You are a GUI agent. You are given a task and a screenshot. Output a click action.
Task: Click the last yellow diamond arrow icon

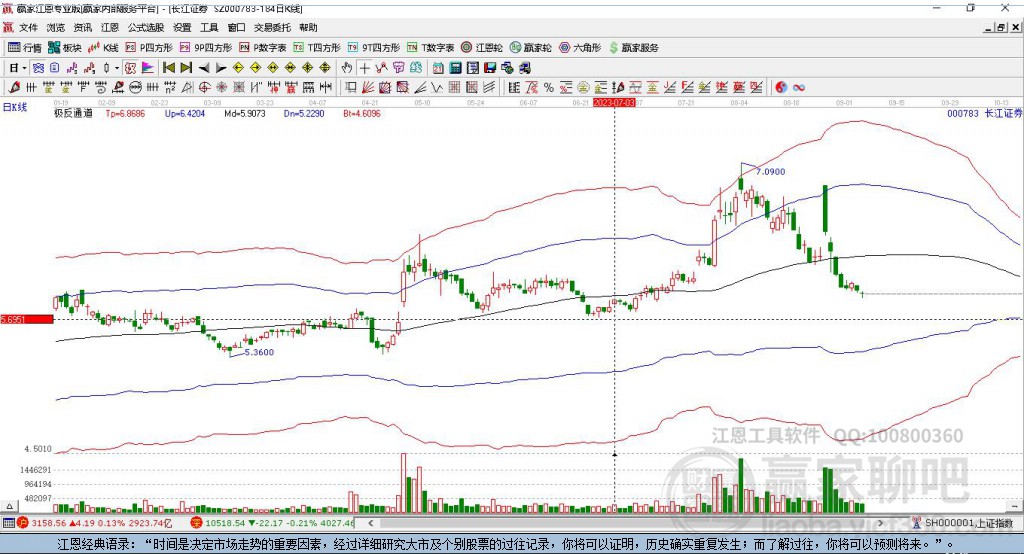325,68
